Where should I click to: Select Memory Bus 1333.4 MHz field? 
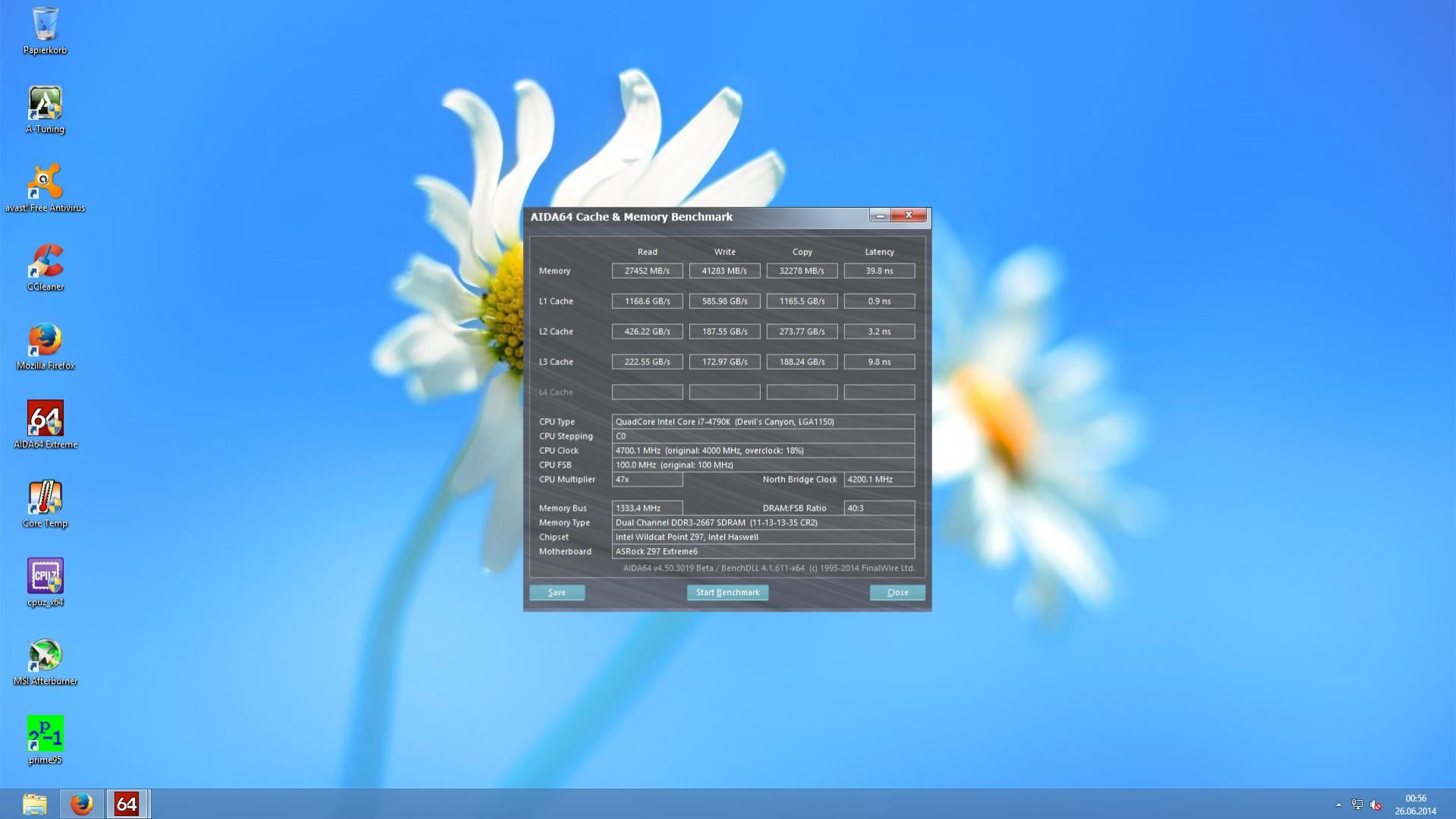647,509
